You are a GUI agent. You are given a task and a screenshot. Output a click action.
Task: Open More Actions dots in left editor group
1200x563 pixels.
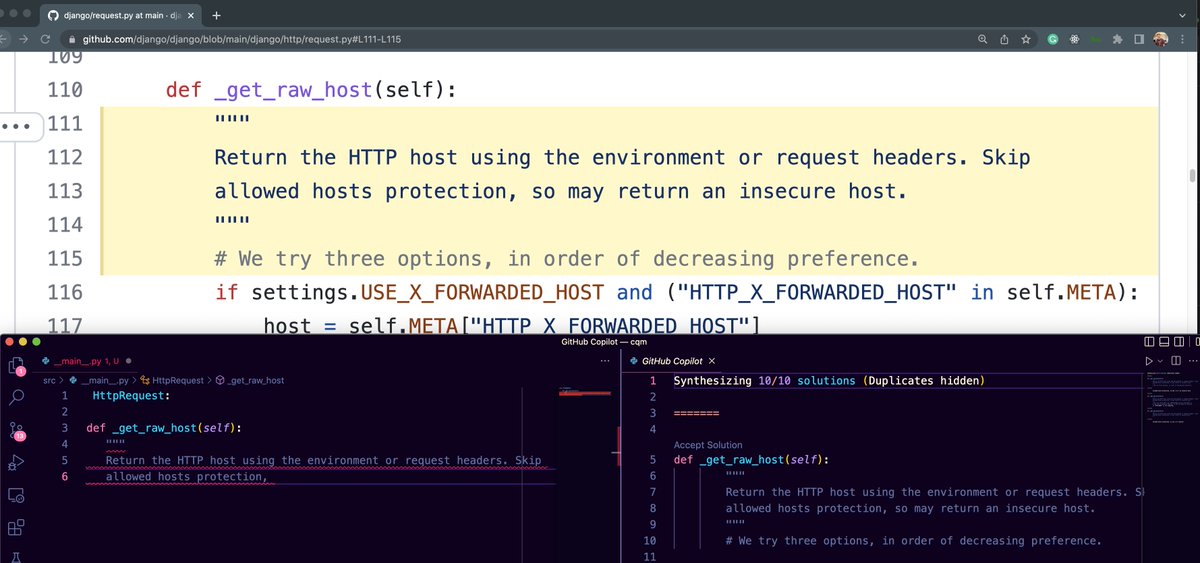click(603, 361)
